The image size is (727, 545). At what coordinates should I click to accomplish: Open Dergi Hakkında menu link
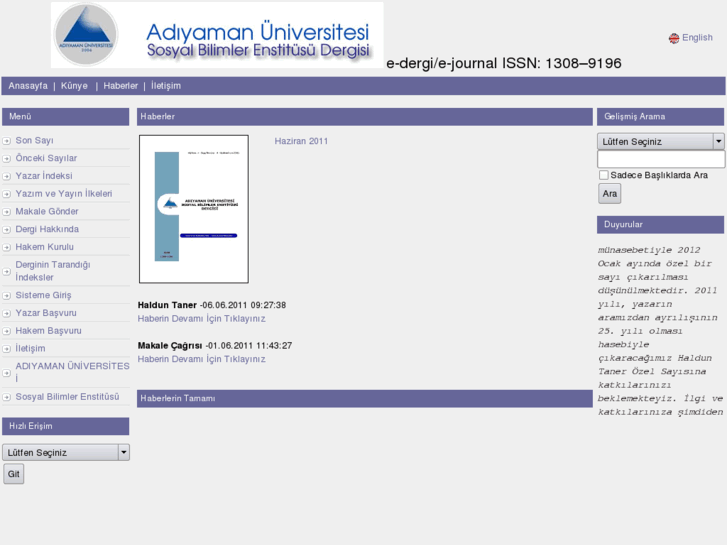pyautogui.click(x=47, y=229)
